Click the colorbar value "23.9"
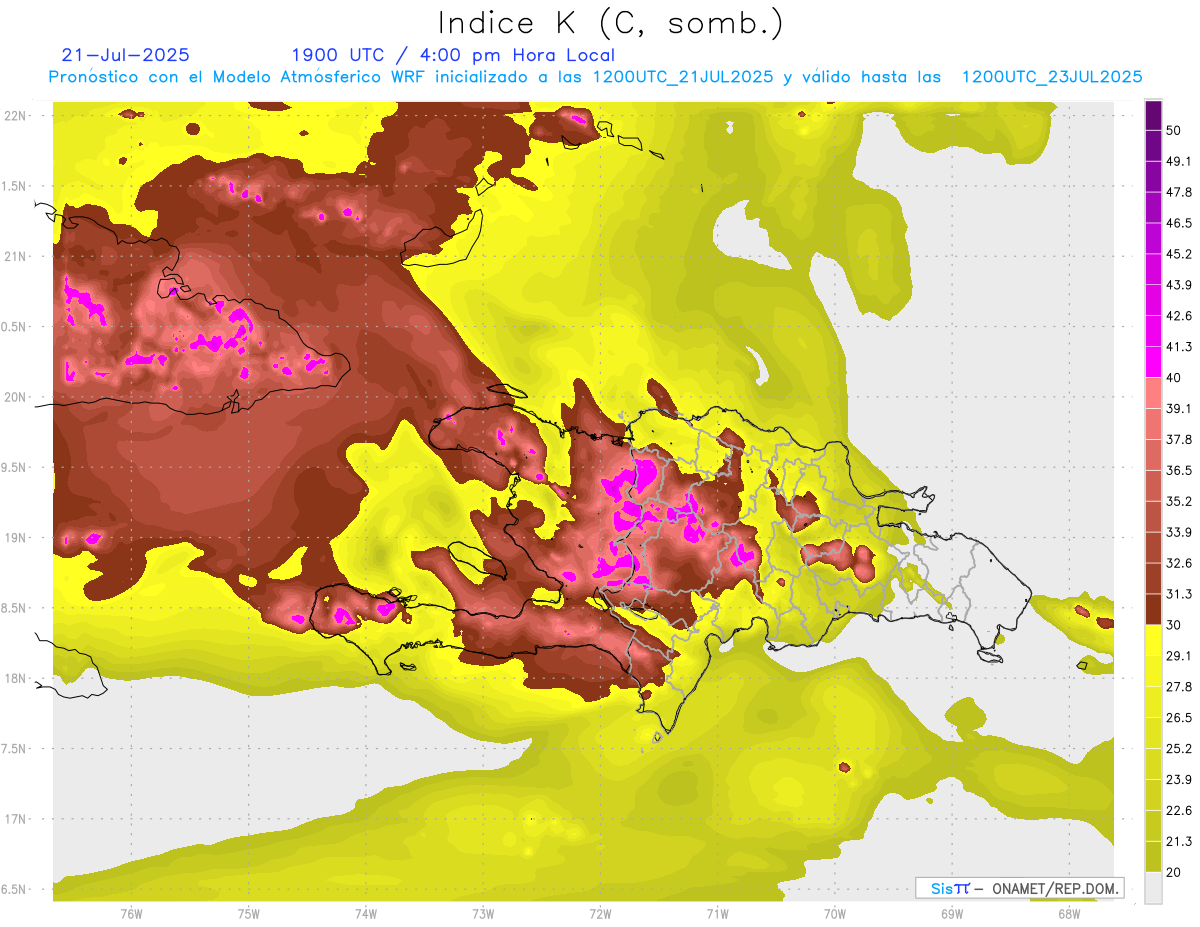This screenshot has height=927, width=1200. 1179,779
